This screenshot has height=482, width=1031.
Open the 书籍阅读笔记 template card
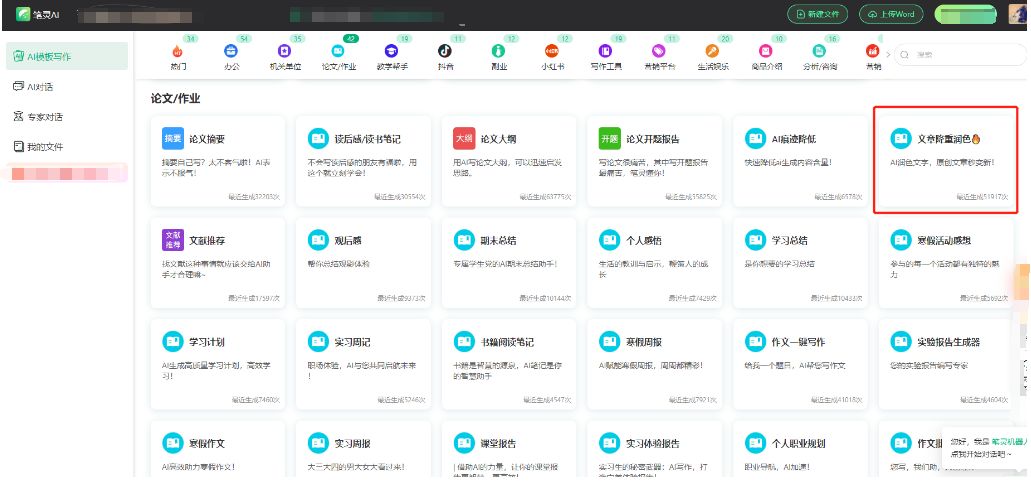coord(509,364)
